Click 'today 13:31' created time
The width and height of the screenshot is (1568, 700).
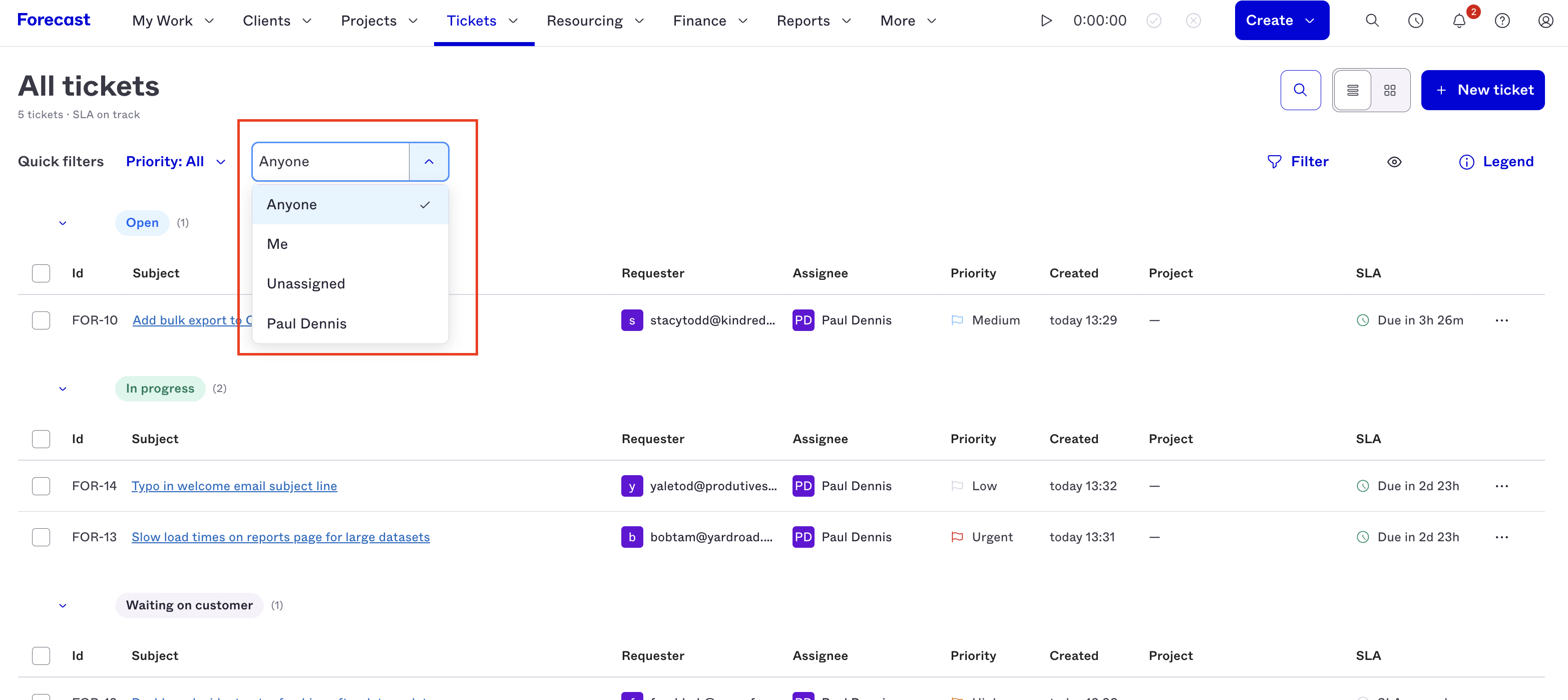[1082, 537]
